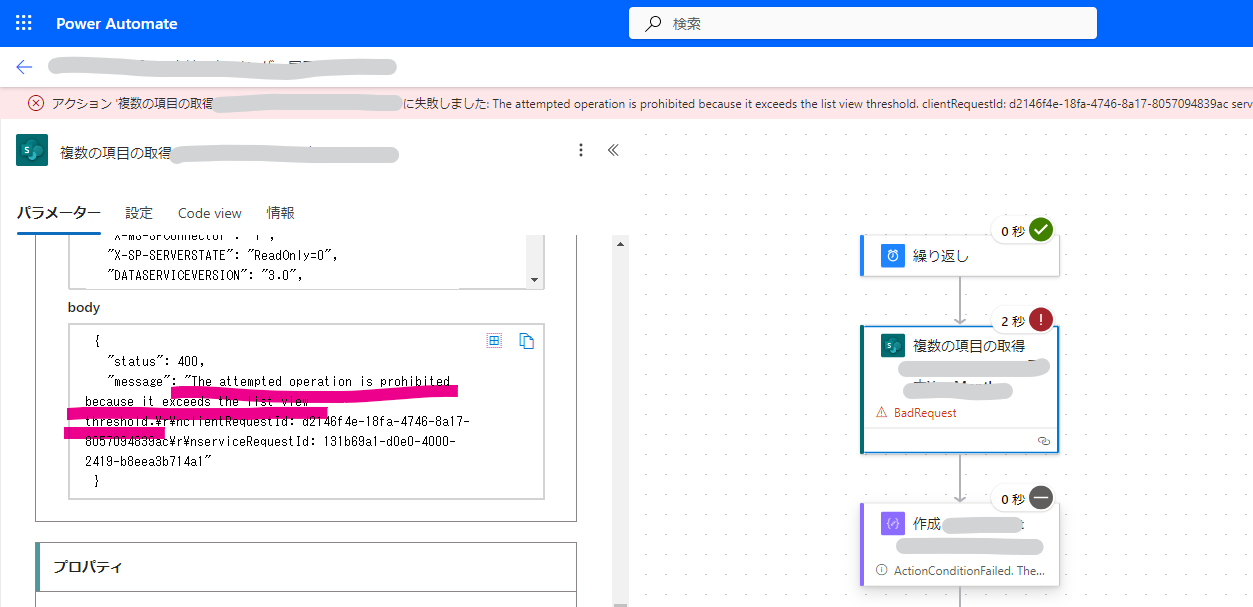Expand the プロパティ section
Viewport: 1253px width, 607px height.
(x=306, y=567)
